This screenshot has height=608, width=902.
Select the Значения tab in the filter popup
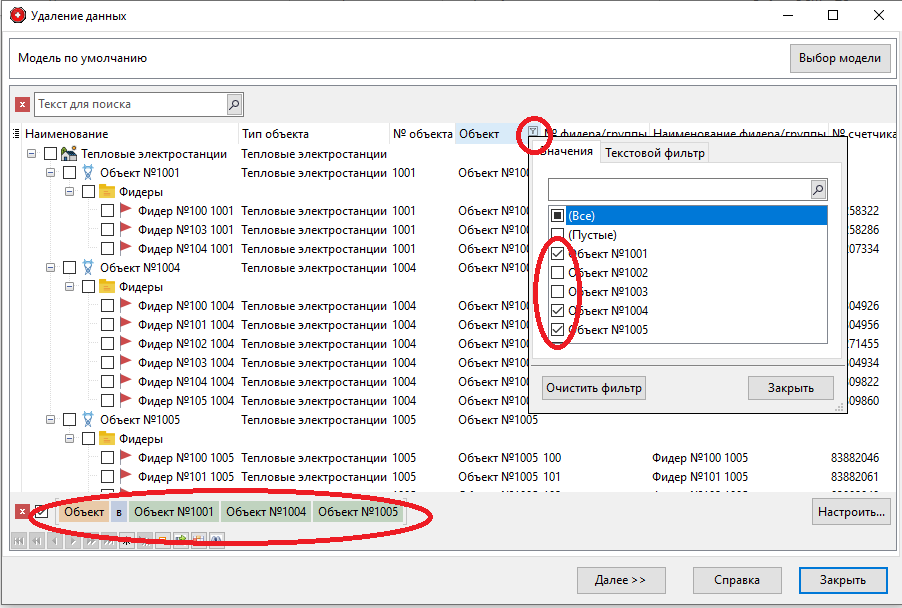click(568, 152)
